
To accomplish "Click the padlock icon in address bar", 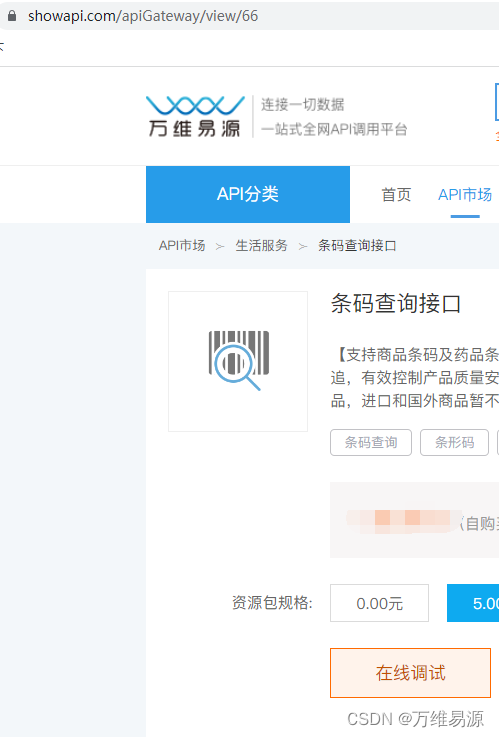I will pyautogui.click(x=12, y=16).
